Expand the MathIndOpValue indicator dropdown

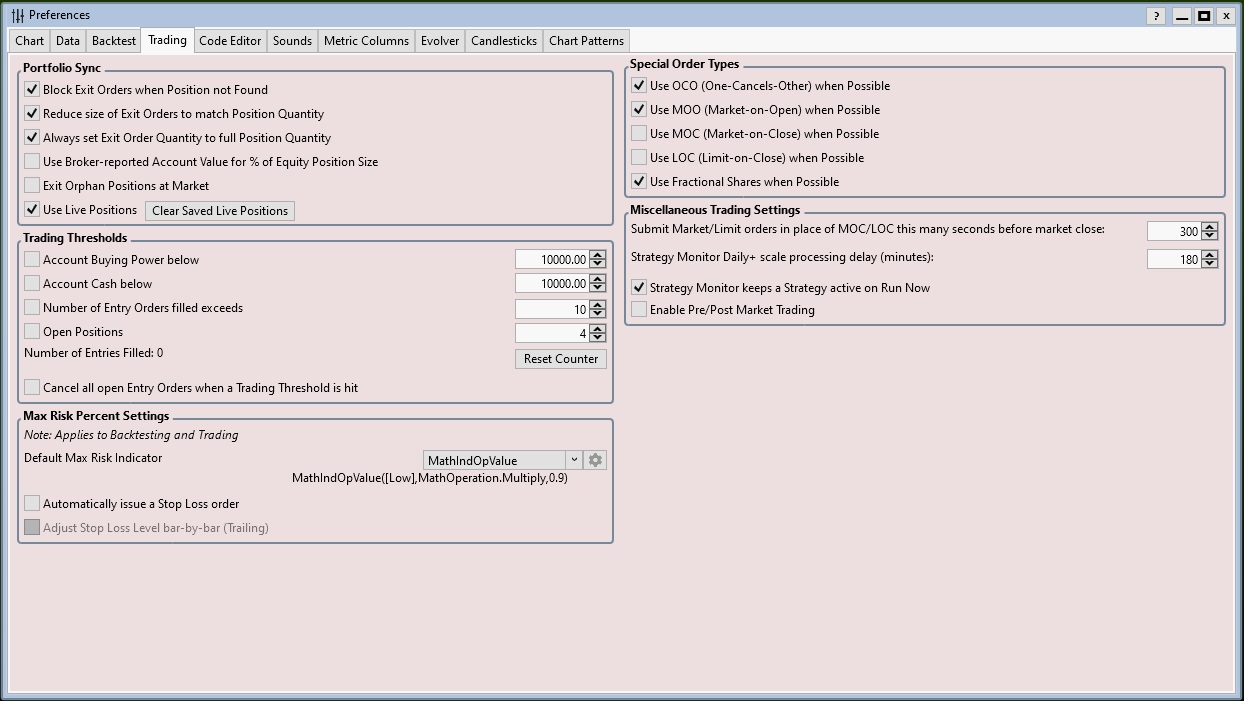tap(574, 460)
